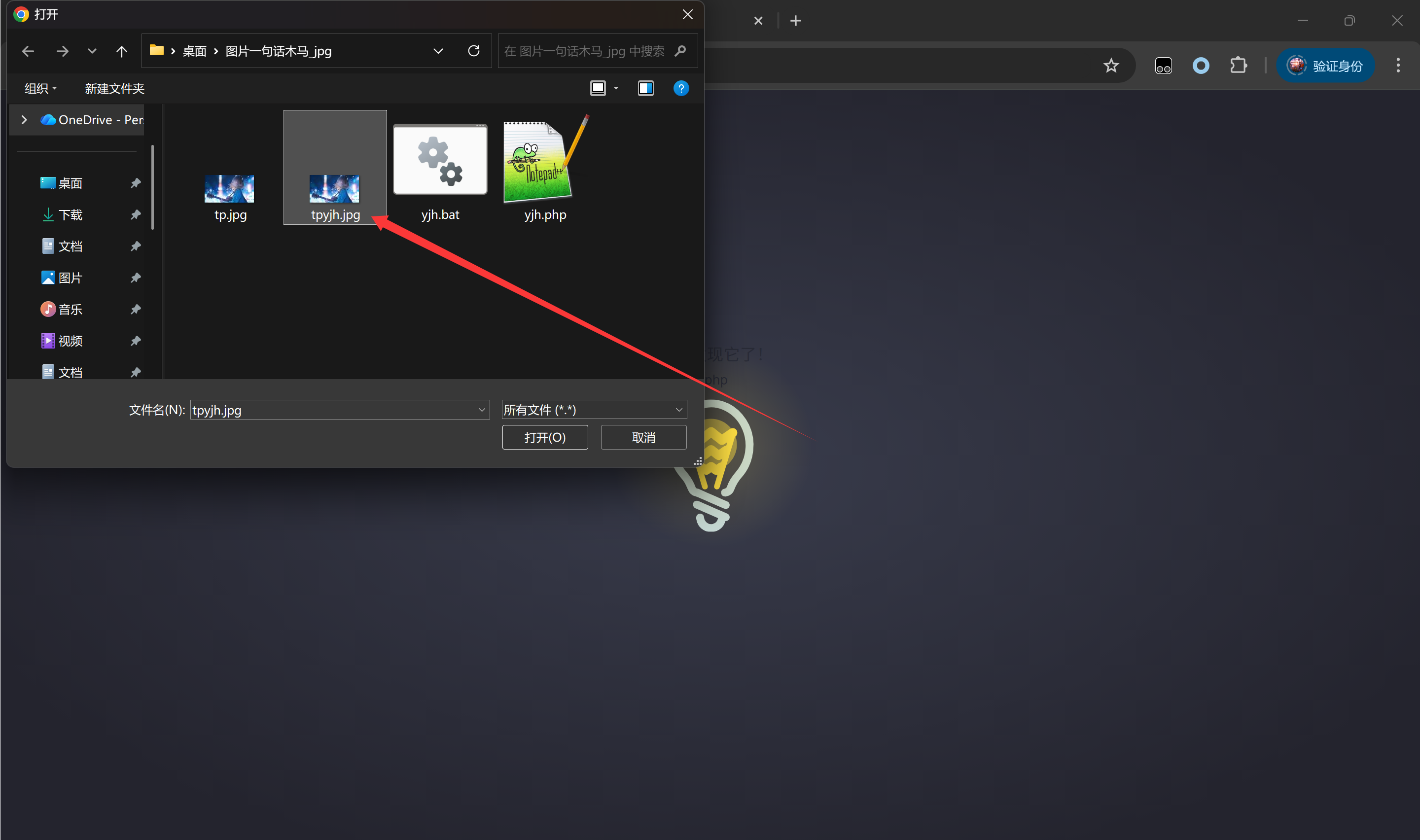Open the file dialog help icon
The width and height of the screenshot is (1420, 840).
click(681, 88)
